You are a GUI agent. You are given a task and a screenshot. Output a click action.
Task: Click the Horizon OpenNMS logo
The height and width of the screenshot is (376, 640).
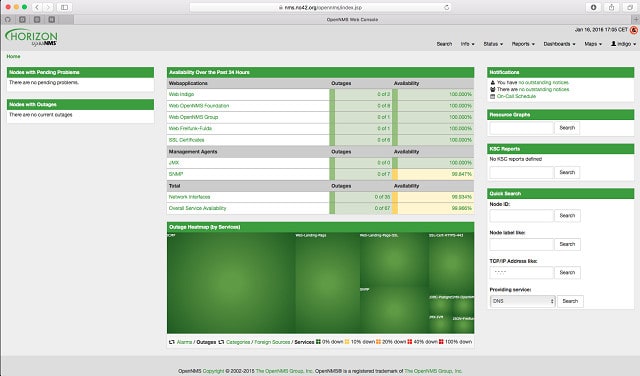click(x=31, y=37)
